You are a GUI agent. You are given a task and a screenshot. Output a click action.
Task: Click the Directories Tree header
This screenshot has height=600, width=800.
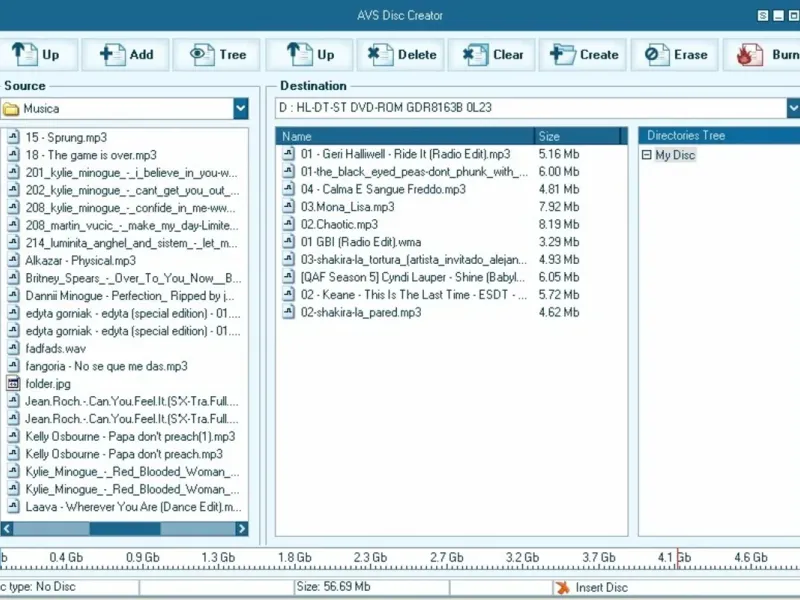tap(719, 136)
